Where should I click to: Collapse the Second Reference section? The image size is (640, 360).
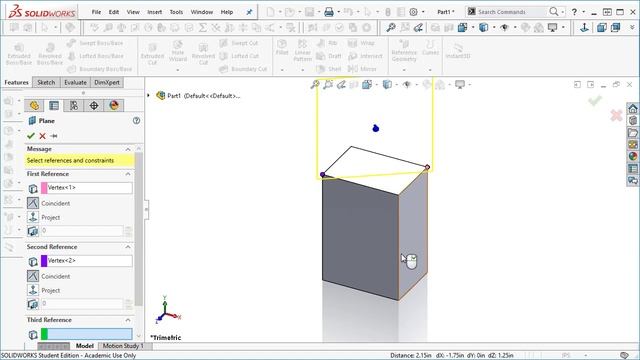pos(128,247)
